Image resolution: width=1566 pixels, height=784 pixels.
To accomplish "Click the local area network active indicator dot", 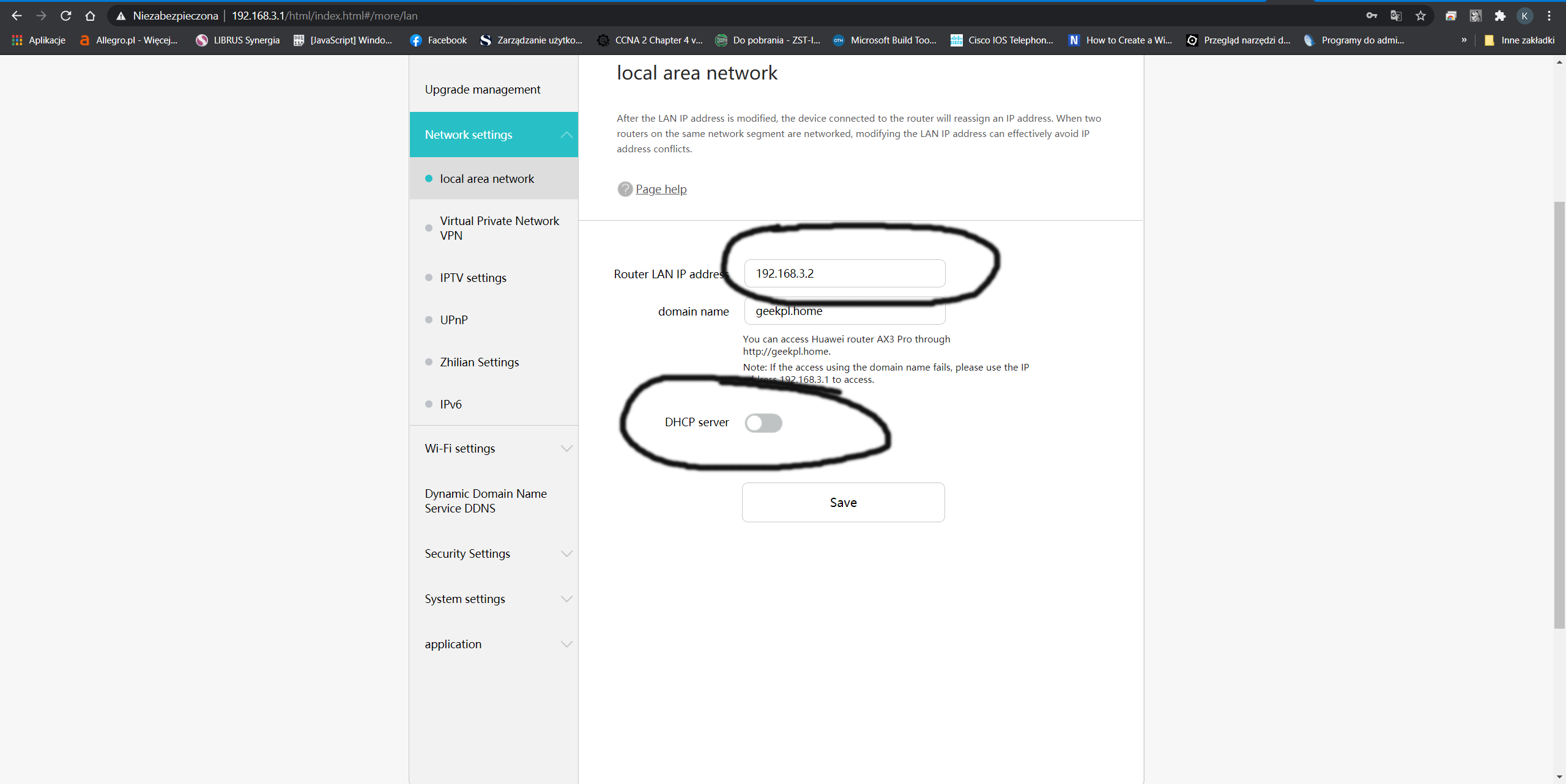I will (x=428, y=178).
